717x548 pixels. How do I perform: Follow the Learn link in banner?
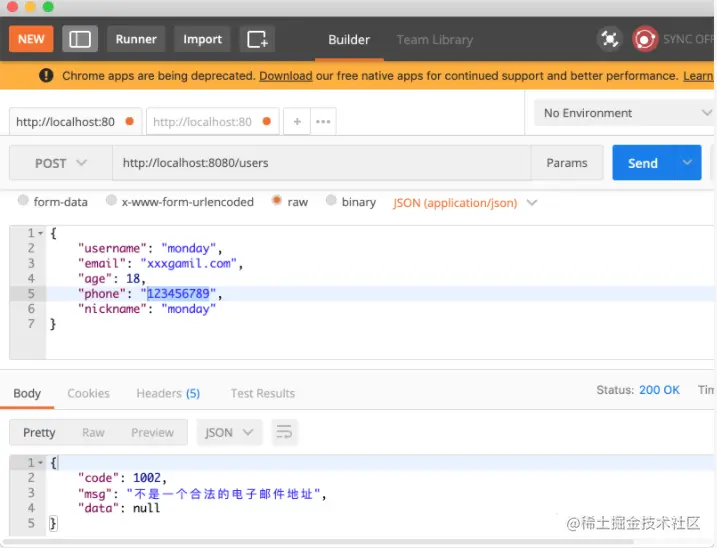tap(698, 75)
